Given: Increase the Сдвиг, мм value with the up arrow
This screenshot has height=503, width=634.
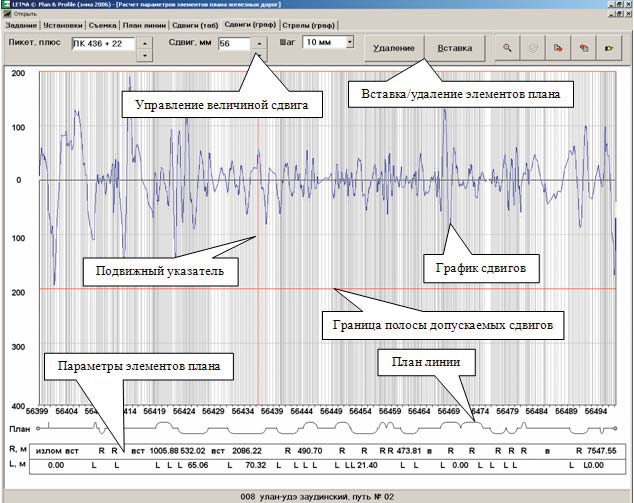Looking at the screenshot, I should [x=258, y=44].
